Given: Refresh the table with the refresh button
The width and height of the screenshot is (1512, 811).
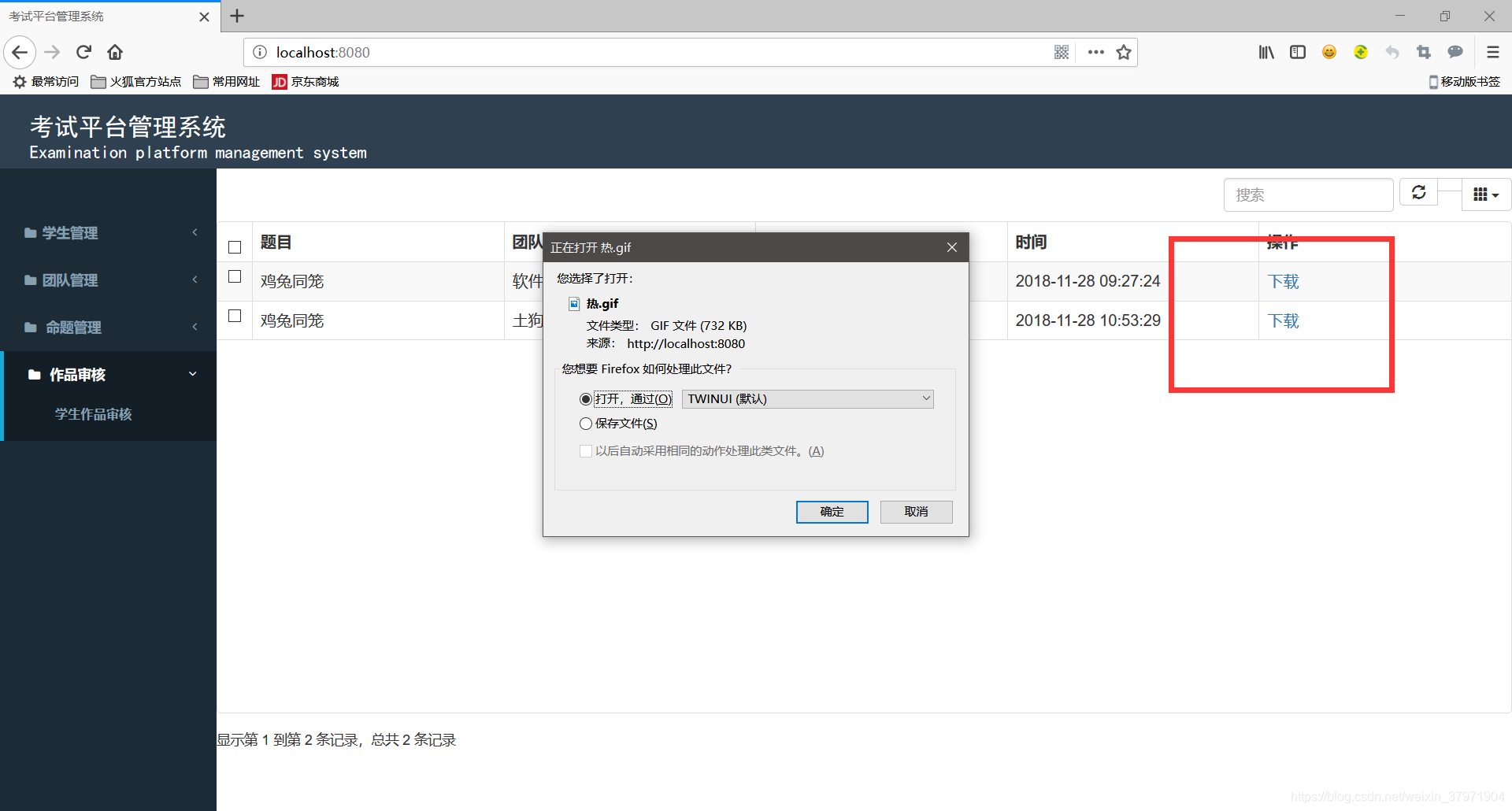Looking at the screenshot, I should (x=1418, y=193).
